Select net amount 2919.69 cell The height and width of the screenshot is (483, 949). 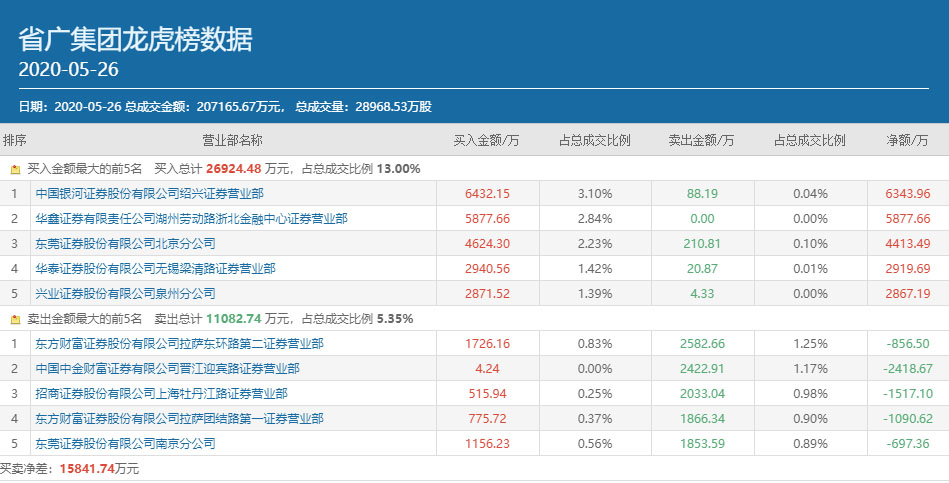(x=908, y=268)
